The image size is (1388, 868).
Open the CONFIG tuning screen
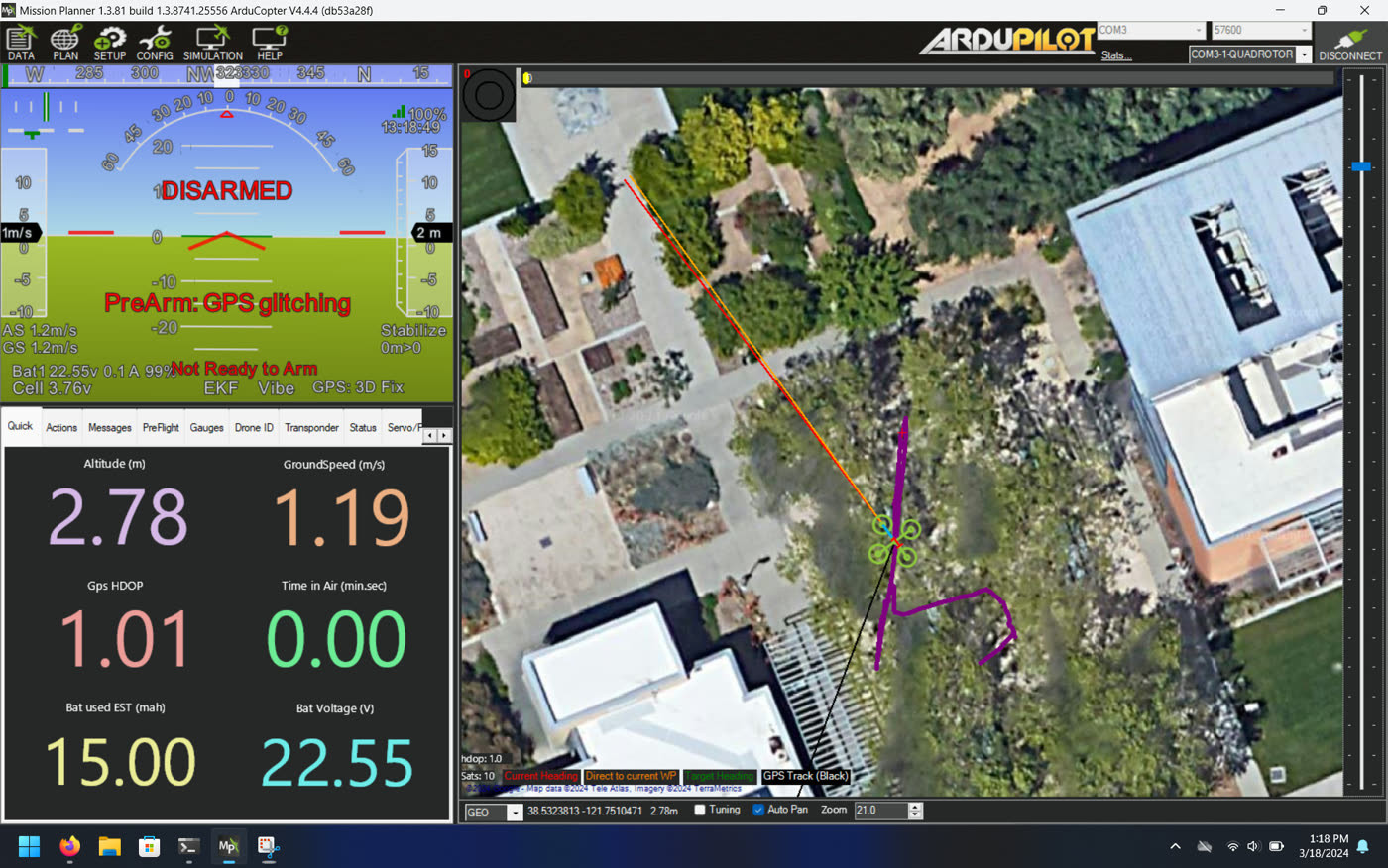(x=155, y=44)
